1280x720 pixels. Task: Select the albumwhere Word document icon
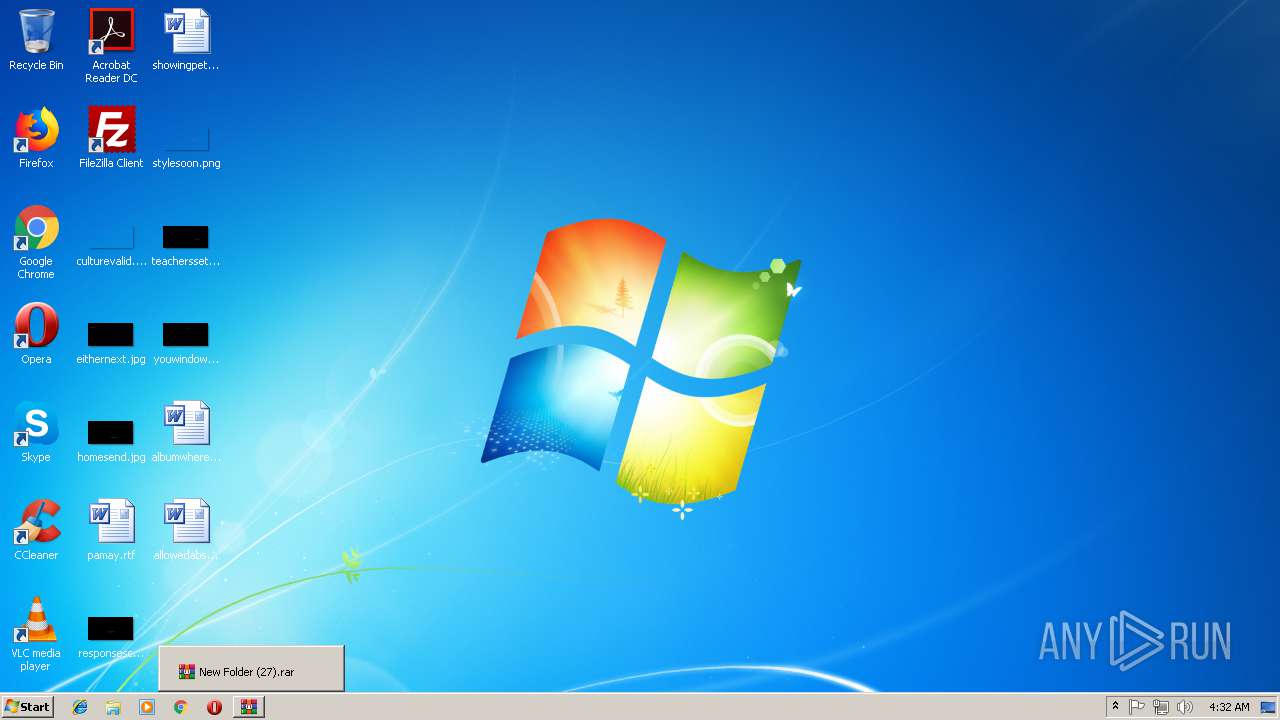click(186, 432)
